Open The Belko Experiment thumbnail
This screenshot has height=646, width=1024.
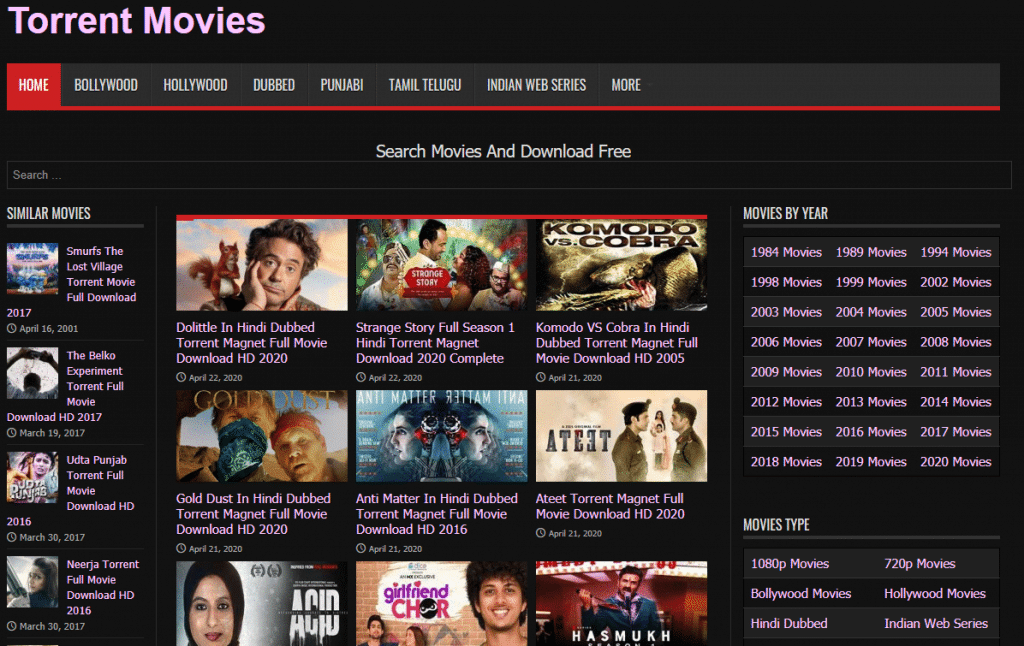tap(33, 373)
